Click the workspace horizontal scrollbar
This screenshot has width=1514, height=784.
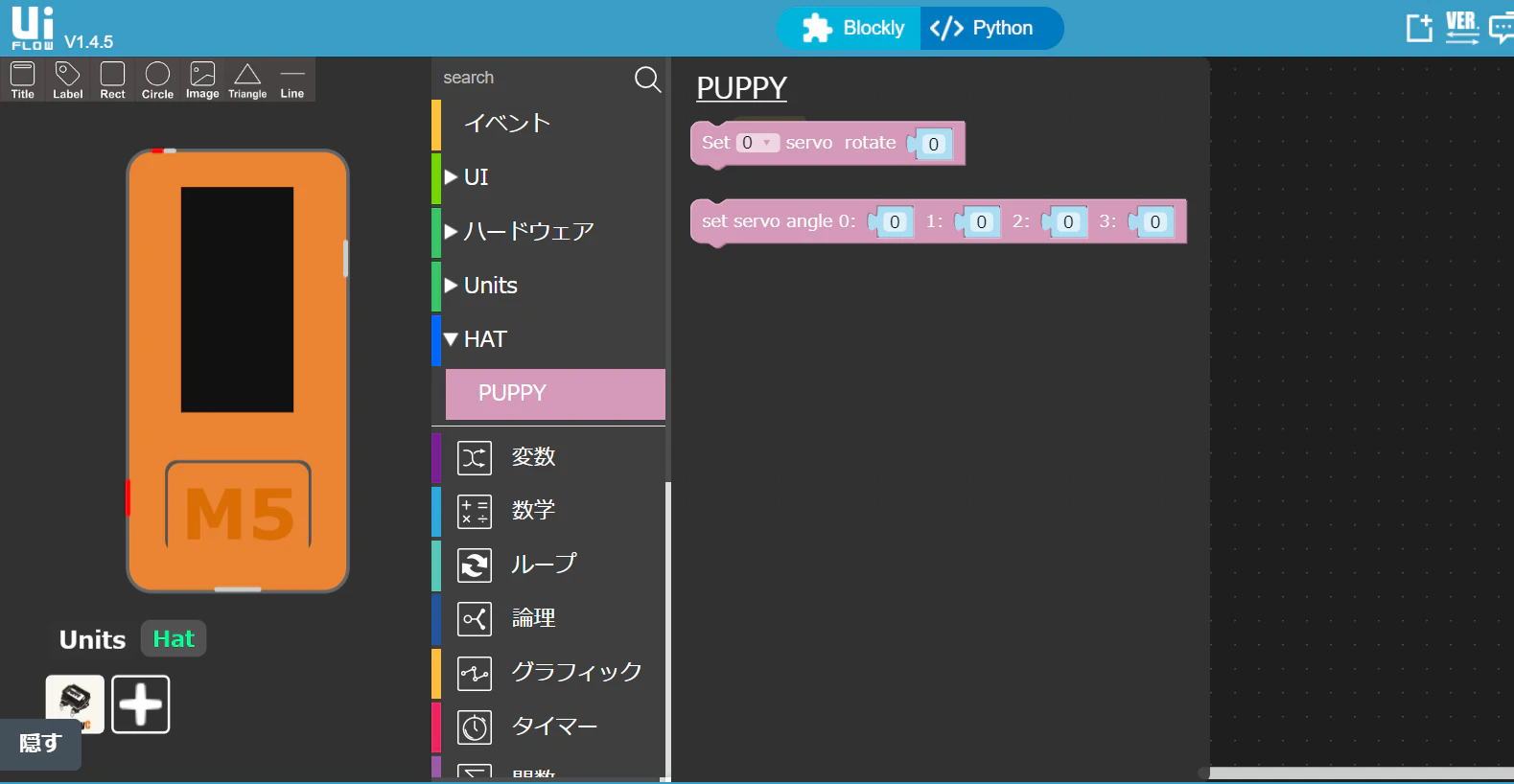point(1361,772)
